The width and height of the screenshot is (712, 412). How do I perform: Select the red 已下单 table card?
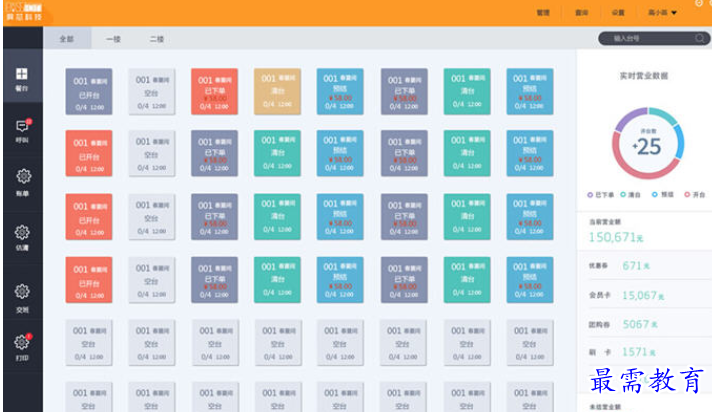214,91
